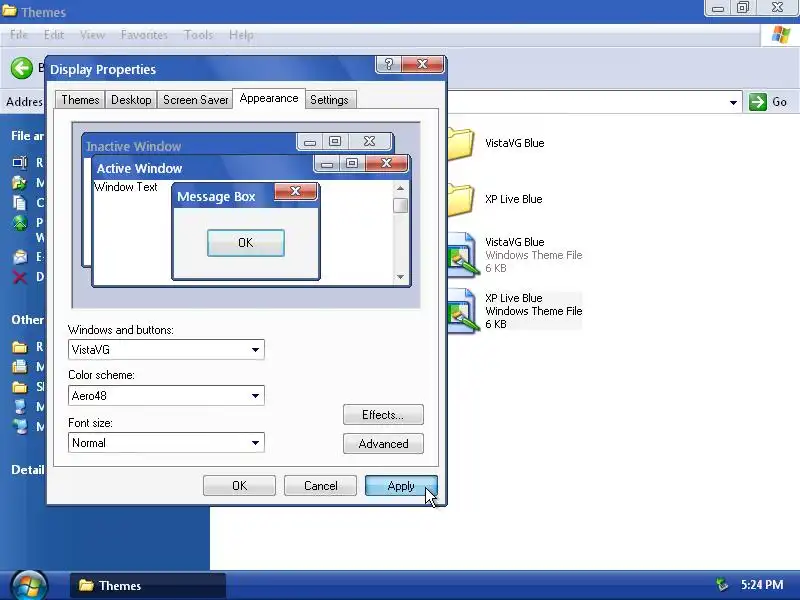
Task: Click the first folder icon under Other Places
Action: pyautogui.click(x=20, y=347)
